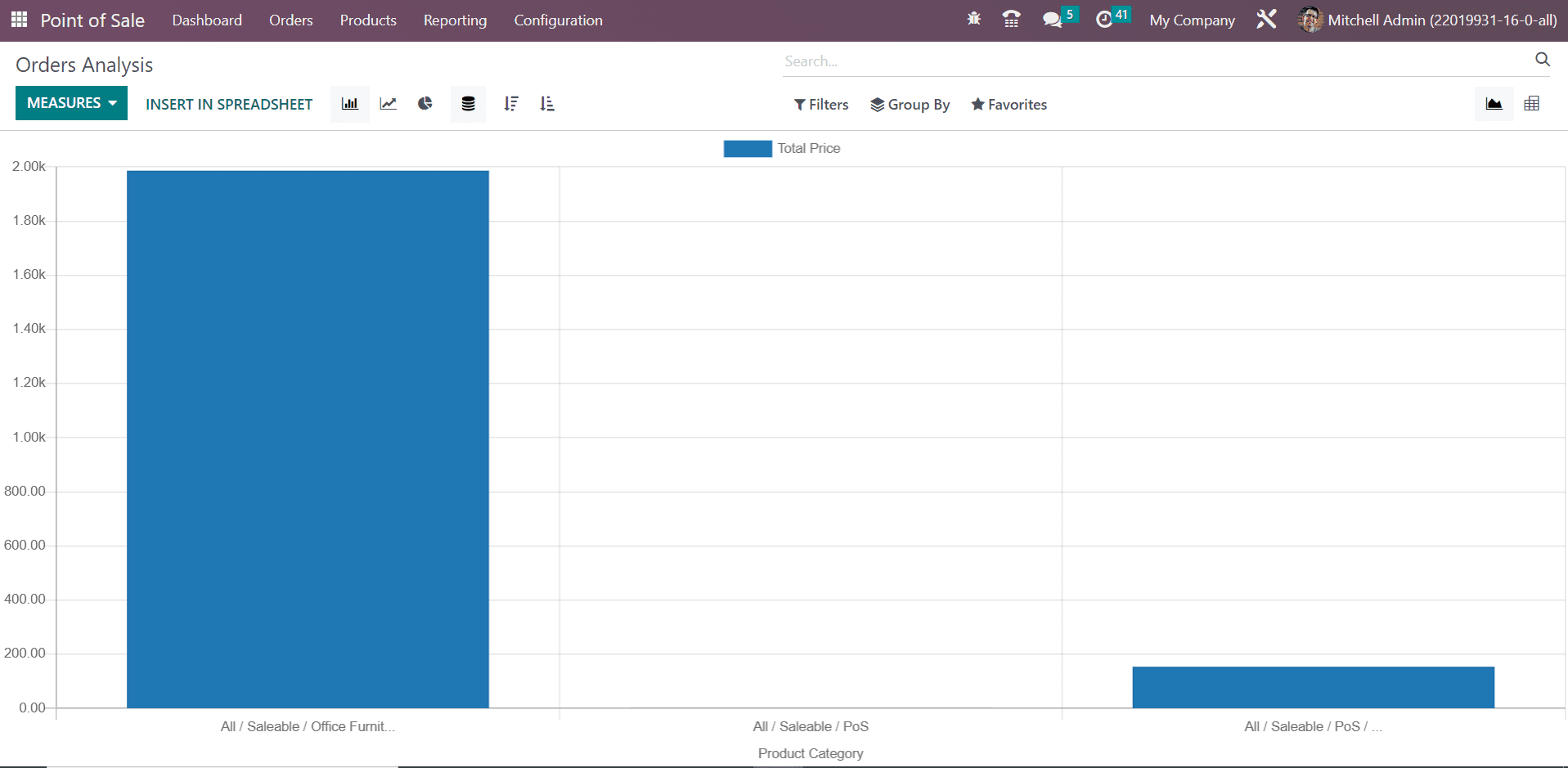Switch to line chart view

(x=388, y=104)
